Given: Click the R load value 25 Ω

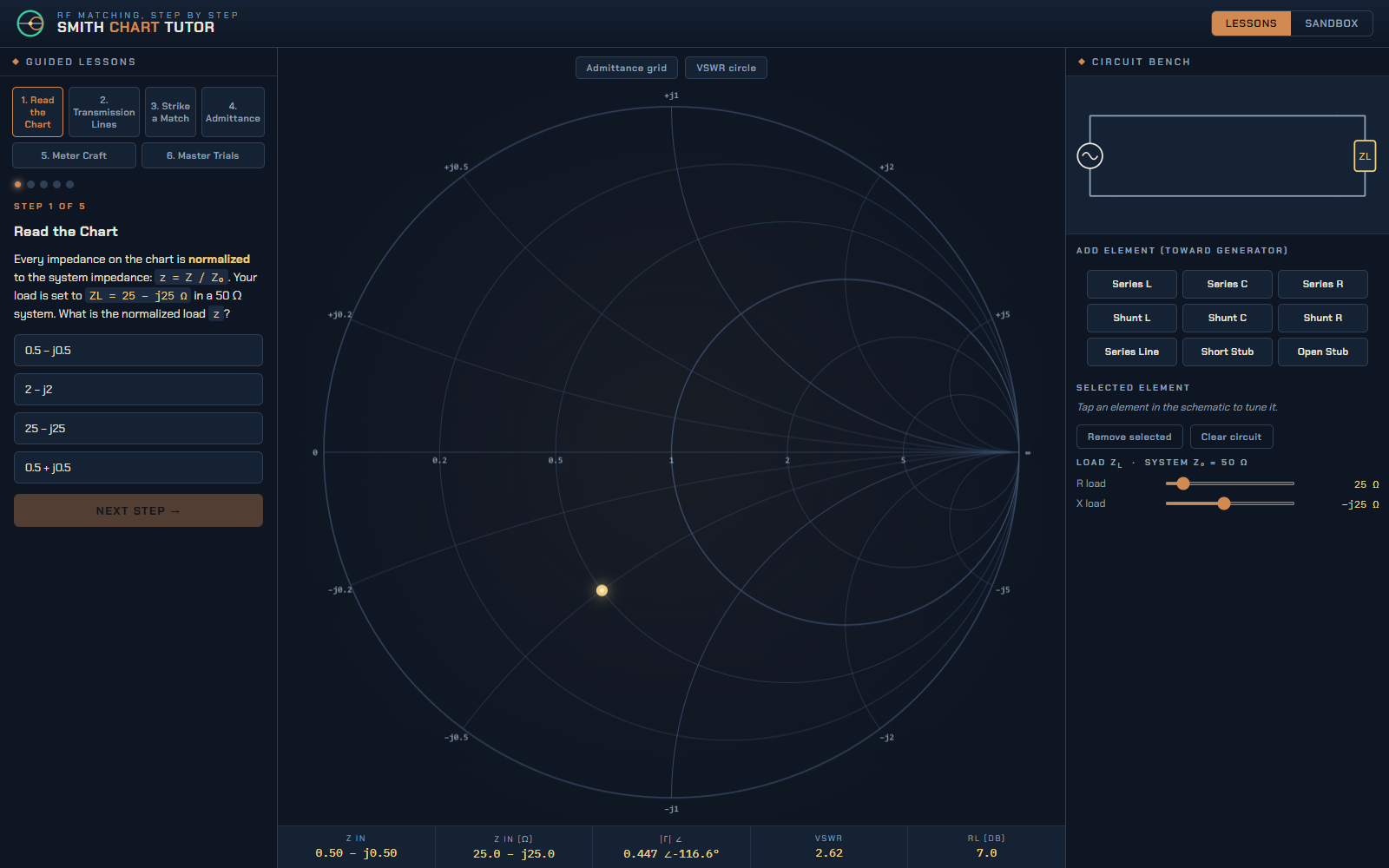Looking at the screenshot, I should click(x=1366, y=484).
